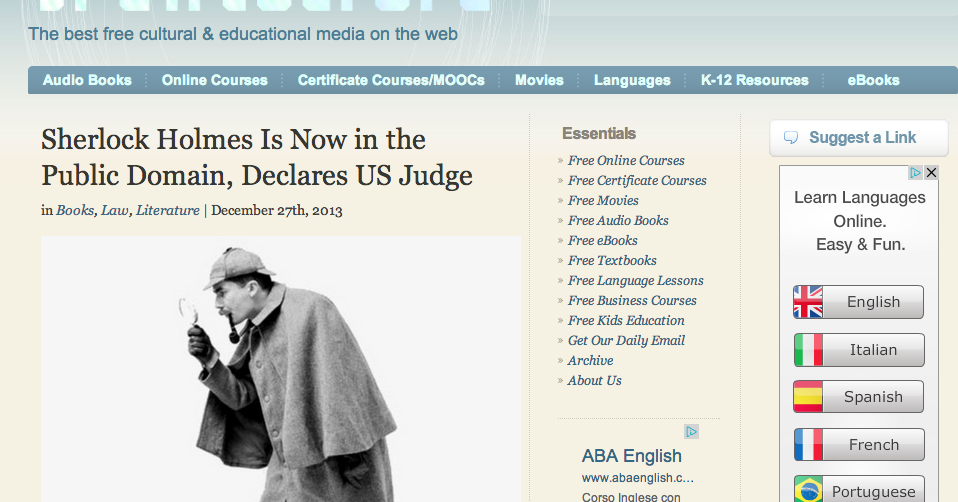Screen dimensions: 958x502
Task: Open the Free Online Courses link
Action: tap(626, 161)
